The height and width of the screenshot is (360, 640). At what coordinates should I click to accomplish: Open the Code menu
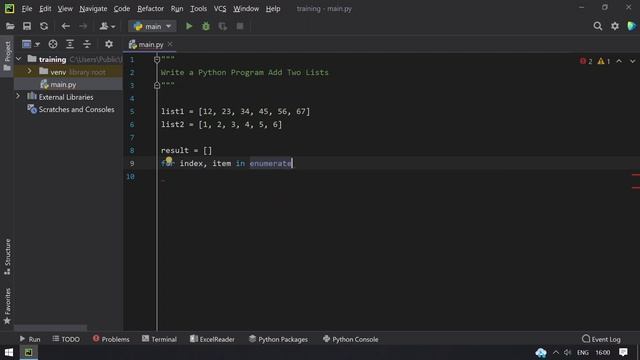pyautogui.click(x=122, y=9)
